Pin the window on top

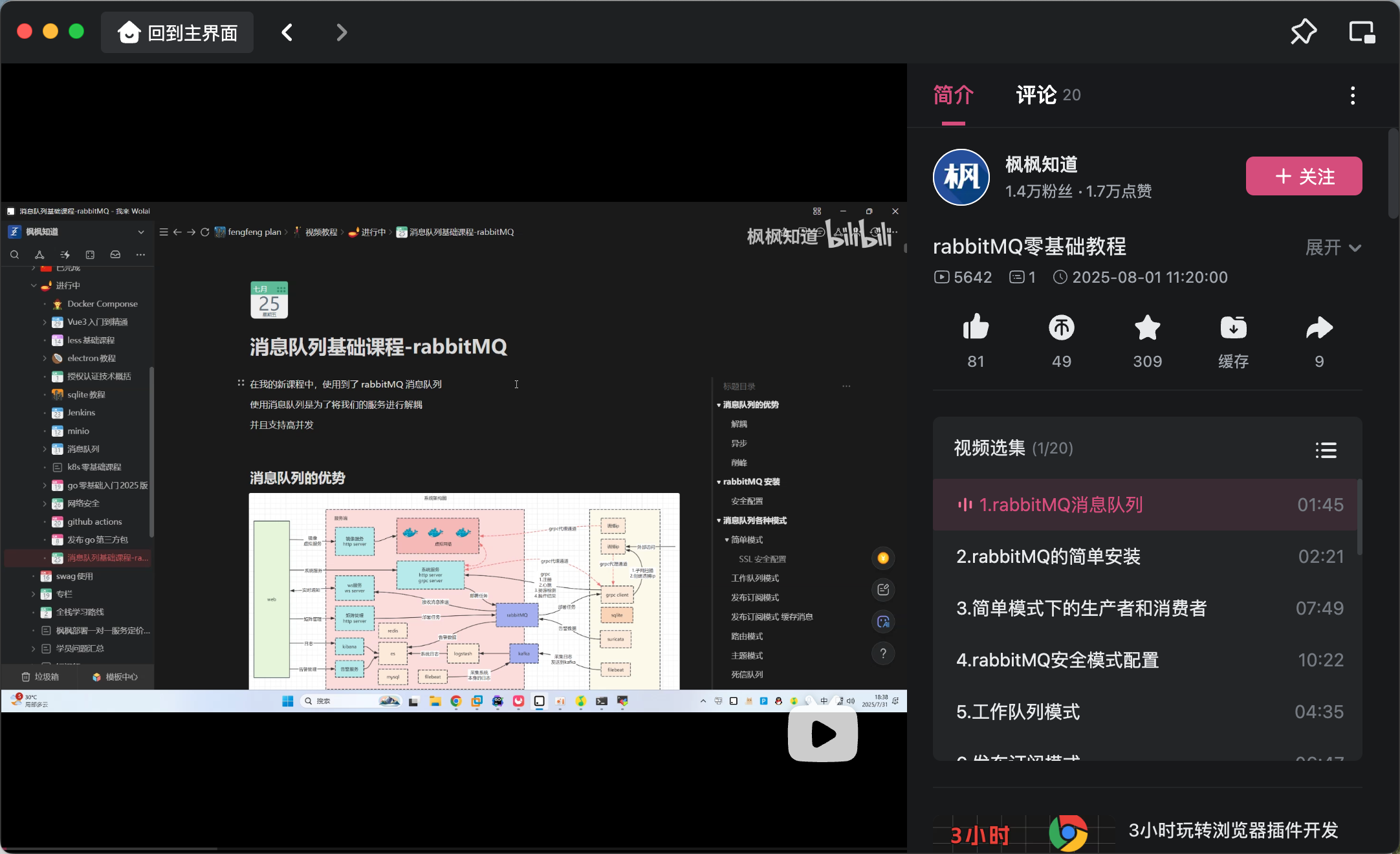coord(1303,32)
